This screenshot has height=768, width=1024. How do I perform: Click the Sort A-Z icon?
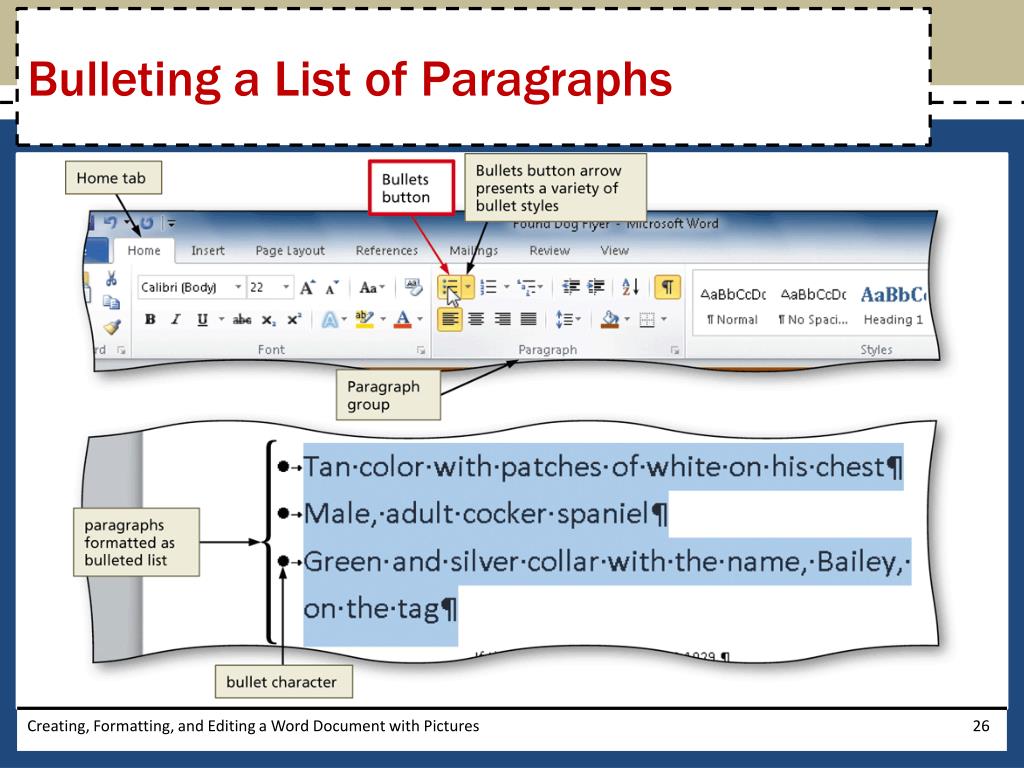[x=630, y=287]
